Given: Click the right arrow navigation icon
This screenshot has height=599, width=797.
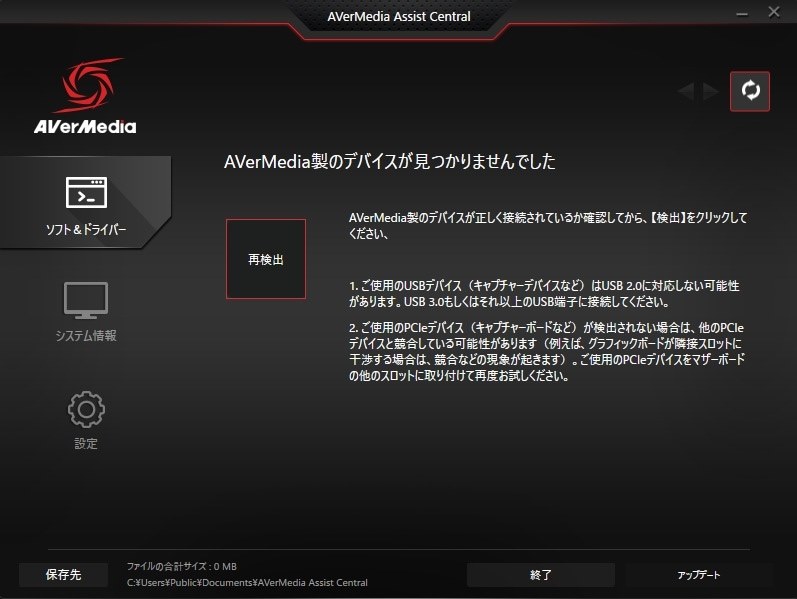Looking at the screenshot, I should (x=710, y=92).
